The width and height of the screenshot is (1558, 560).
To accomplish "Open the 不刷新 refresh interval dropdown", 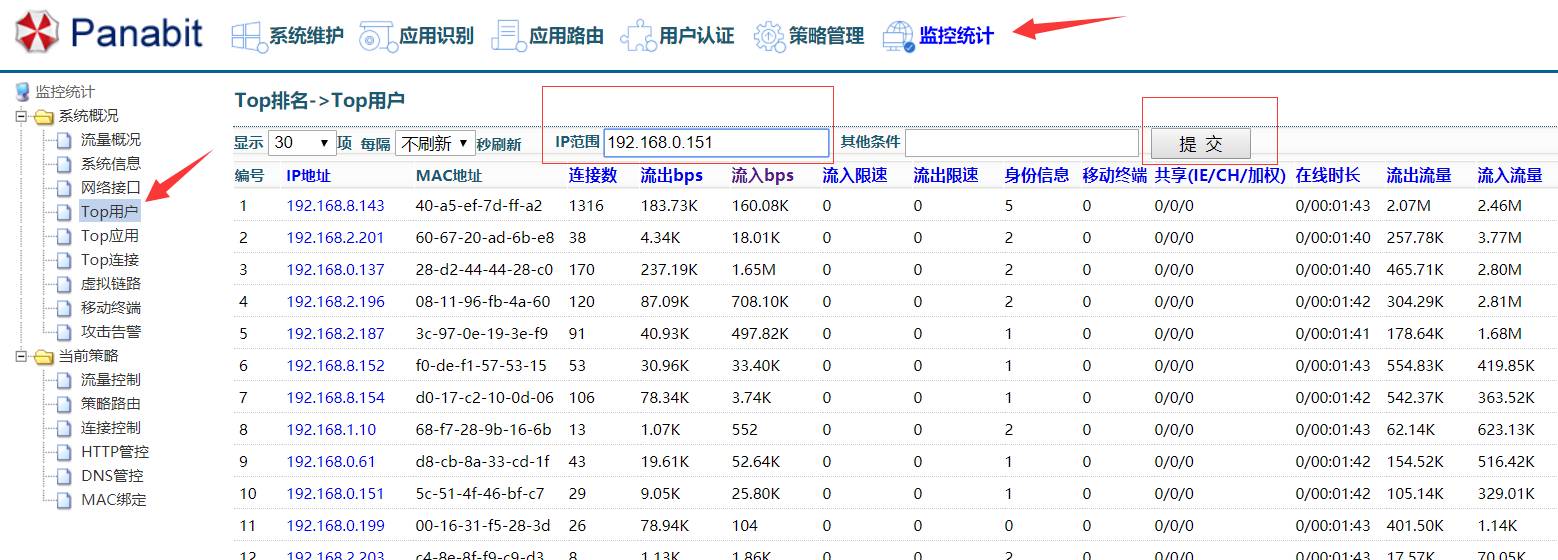I will pyautogui.click(x=434, y=143).
